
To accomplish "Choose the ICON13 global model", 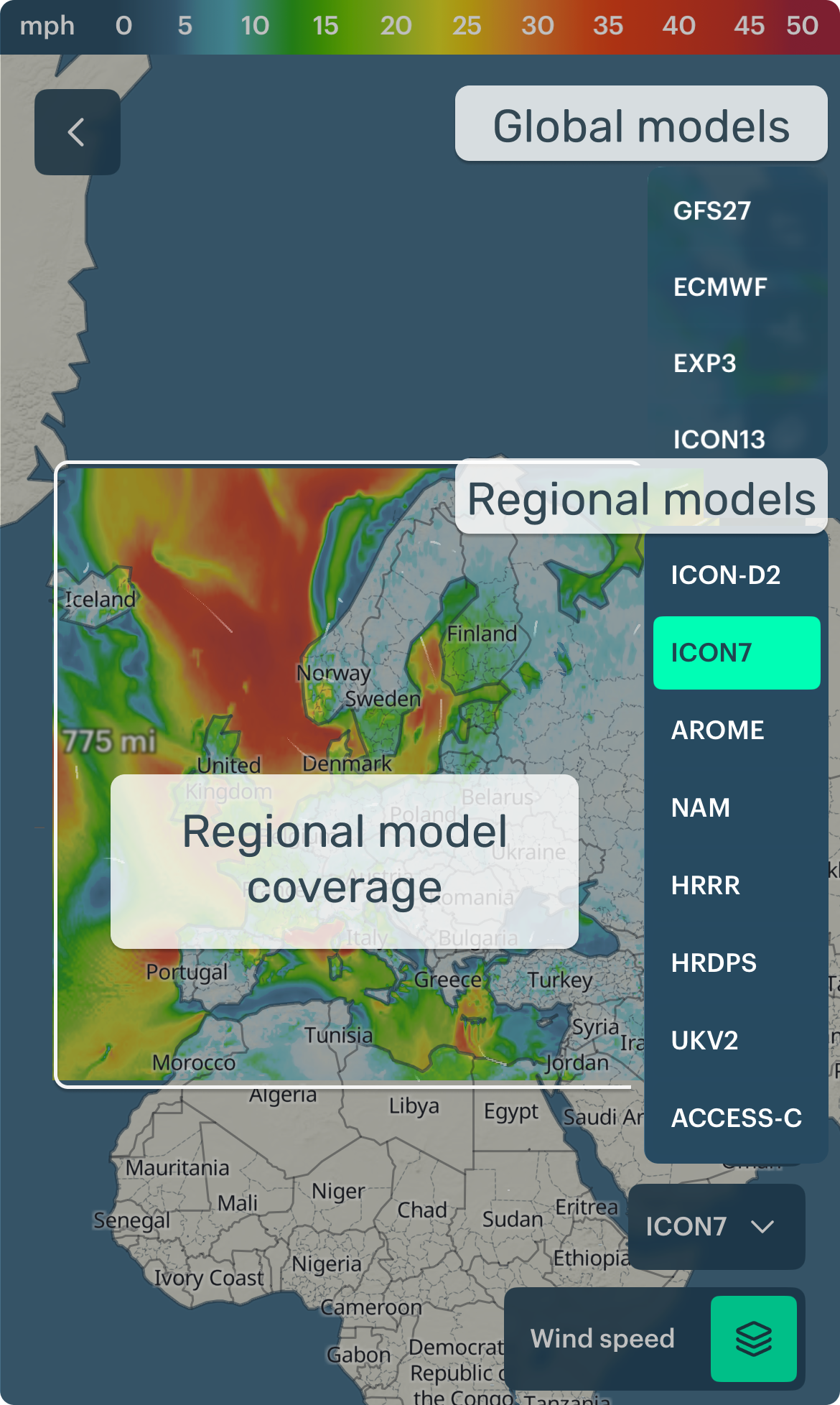I will click(719, 440).
